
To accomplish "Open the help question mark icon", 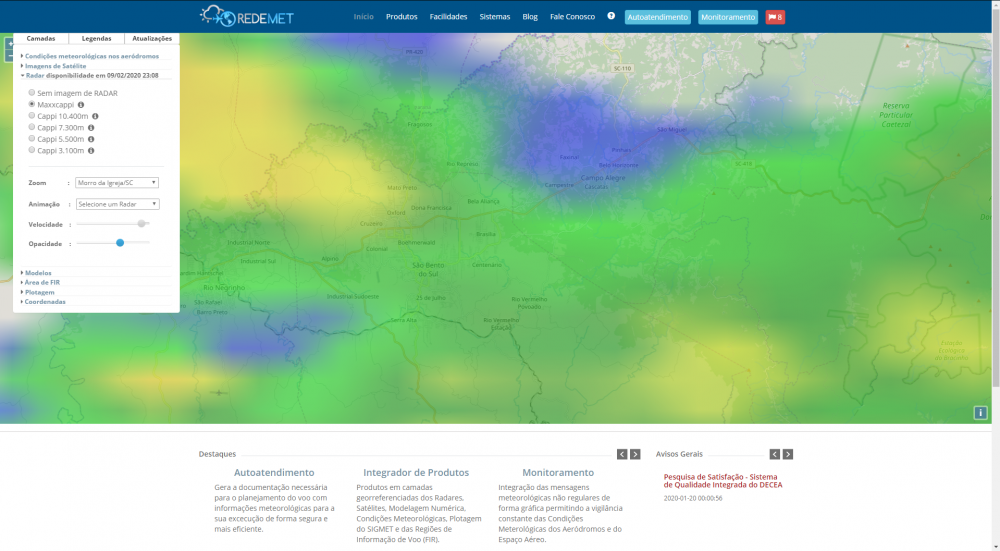I will (611, 16).
